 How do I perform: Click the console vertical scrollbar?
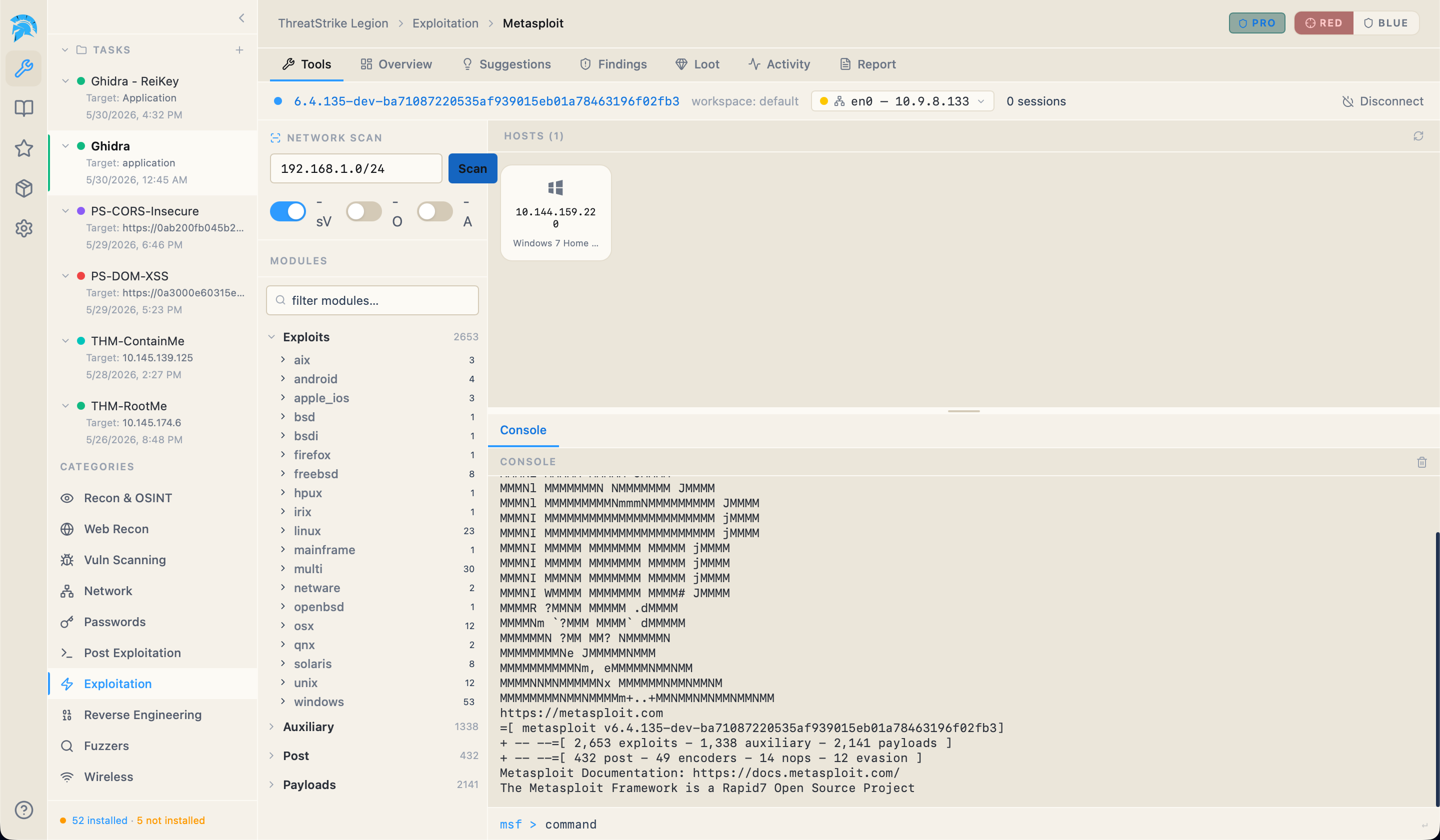[1437, 668]
